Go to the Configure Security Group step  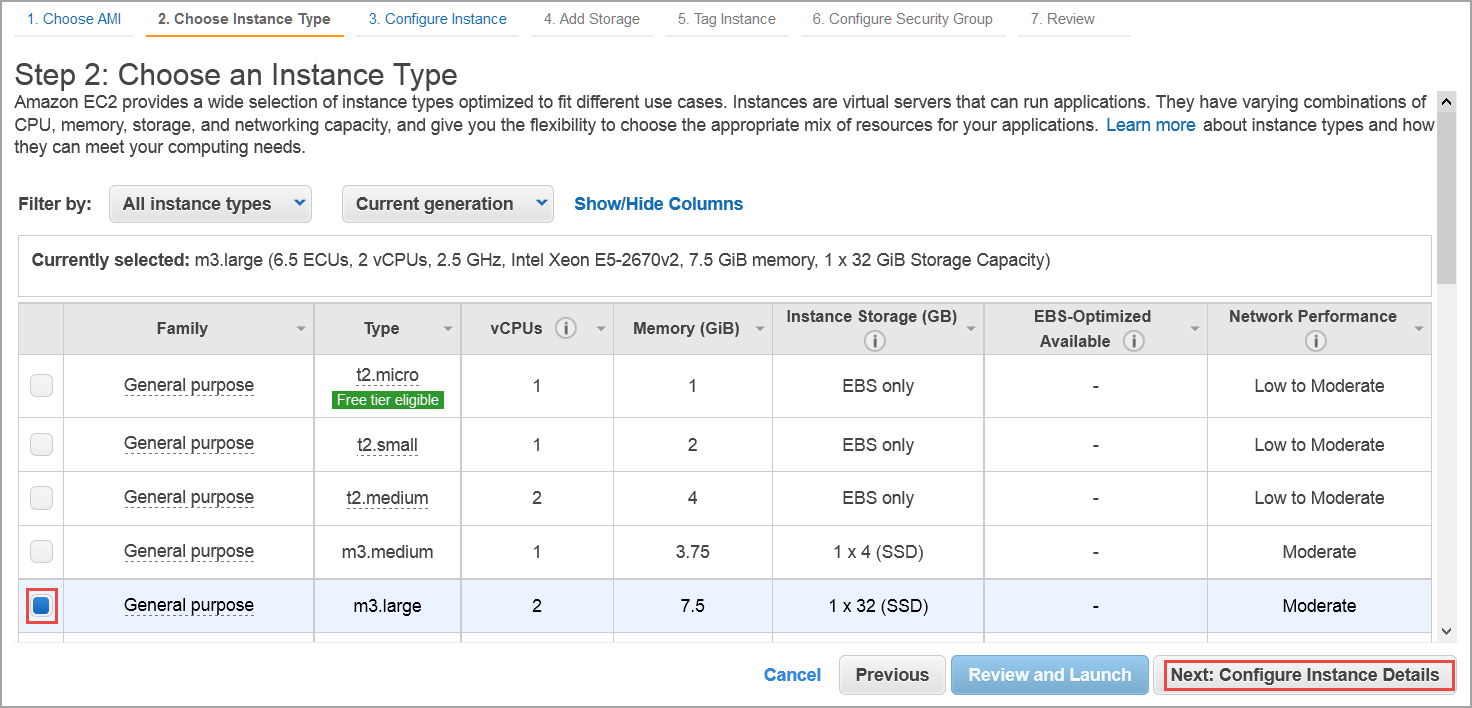tap(902, 18)
